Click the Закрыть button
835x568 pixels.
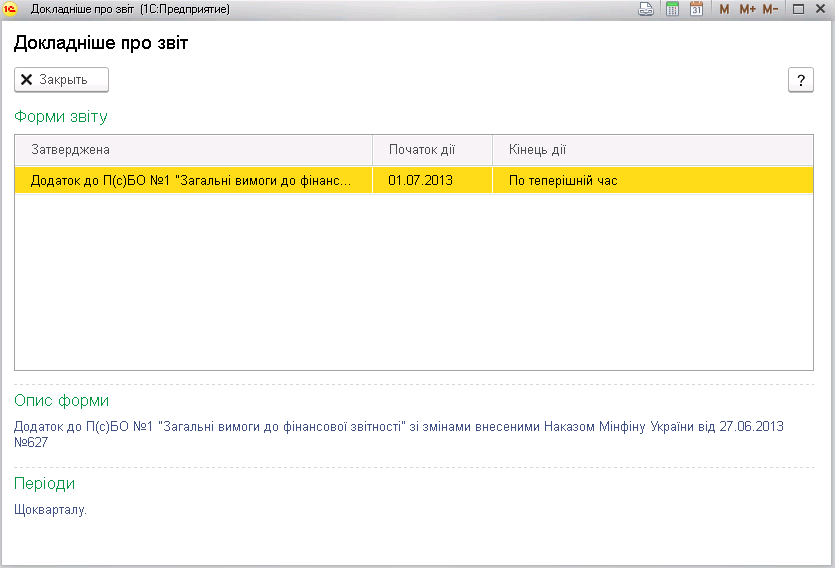coord(61,80)
